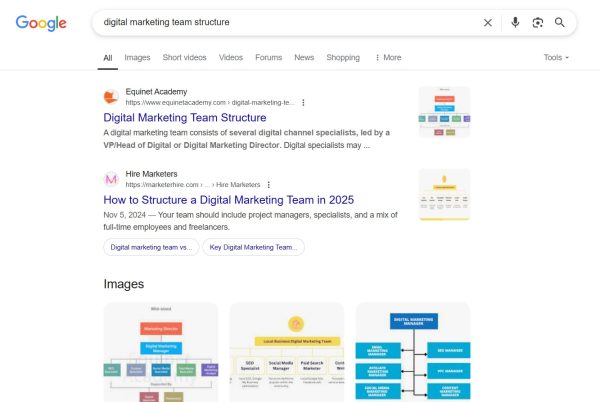Open search by image camera icon

(x=538, y=23)
